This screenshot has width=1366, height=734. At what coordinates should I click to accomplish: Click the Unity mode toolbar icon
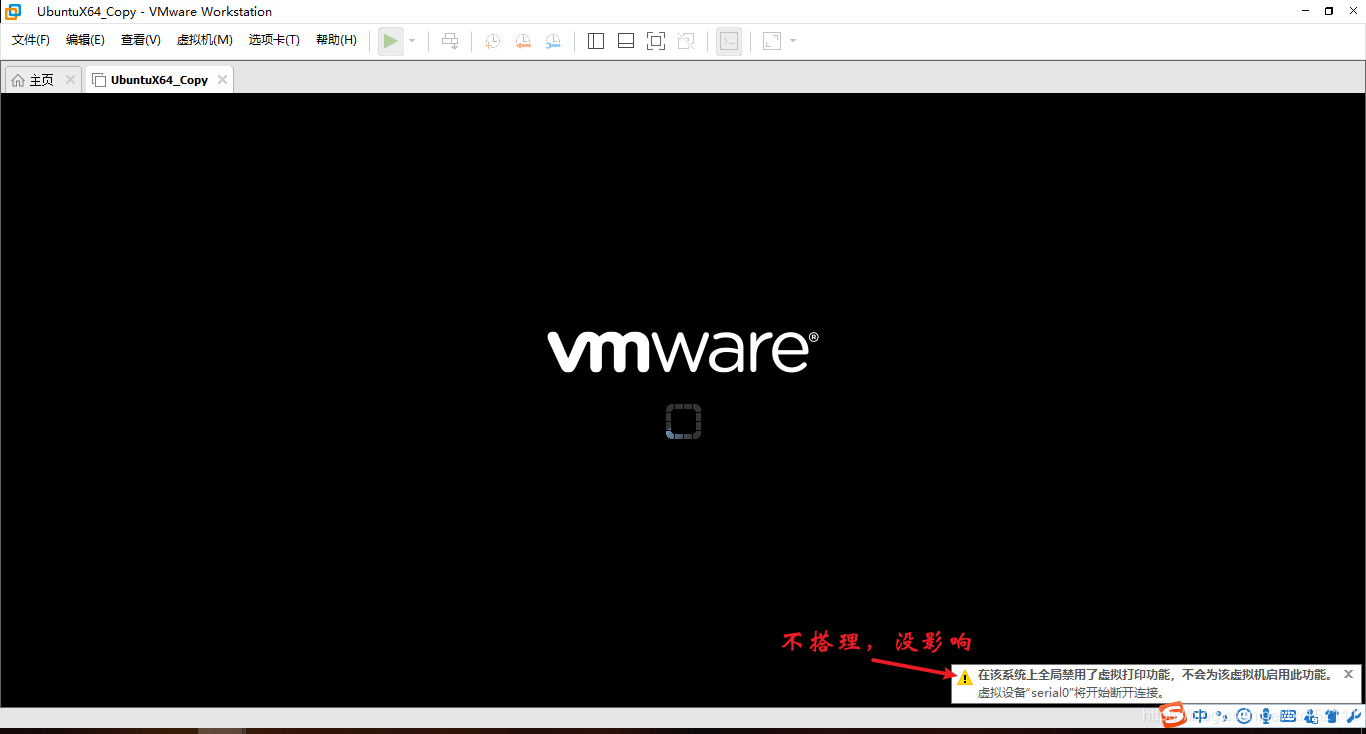point(686,41)
